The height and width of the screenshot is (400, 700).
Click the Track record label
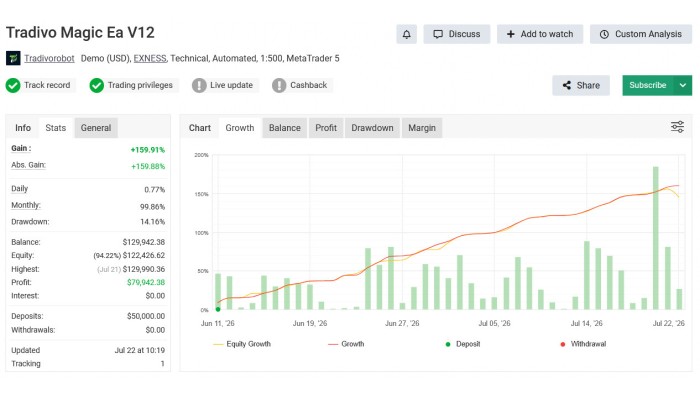tap(47, 85)
